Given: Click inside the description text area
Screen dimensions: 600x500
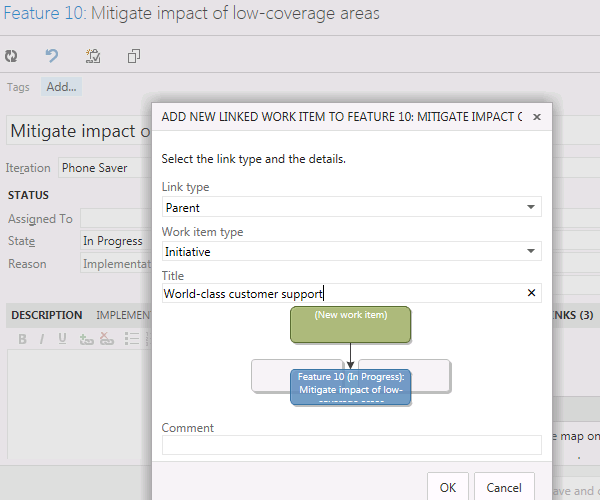Looking at the screenshot, I should click(79, 404).
